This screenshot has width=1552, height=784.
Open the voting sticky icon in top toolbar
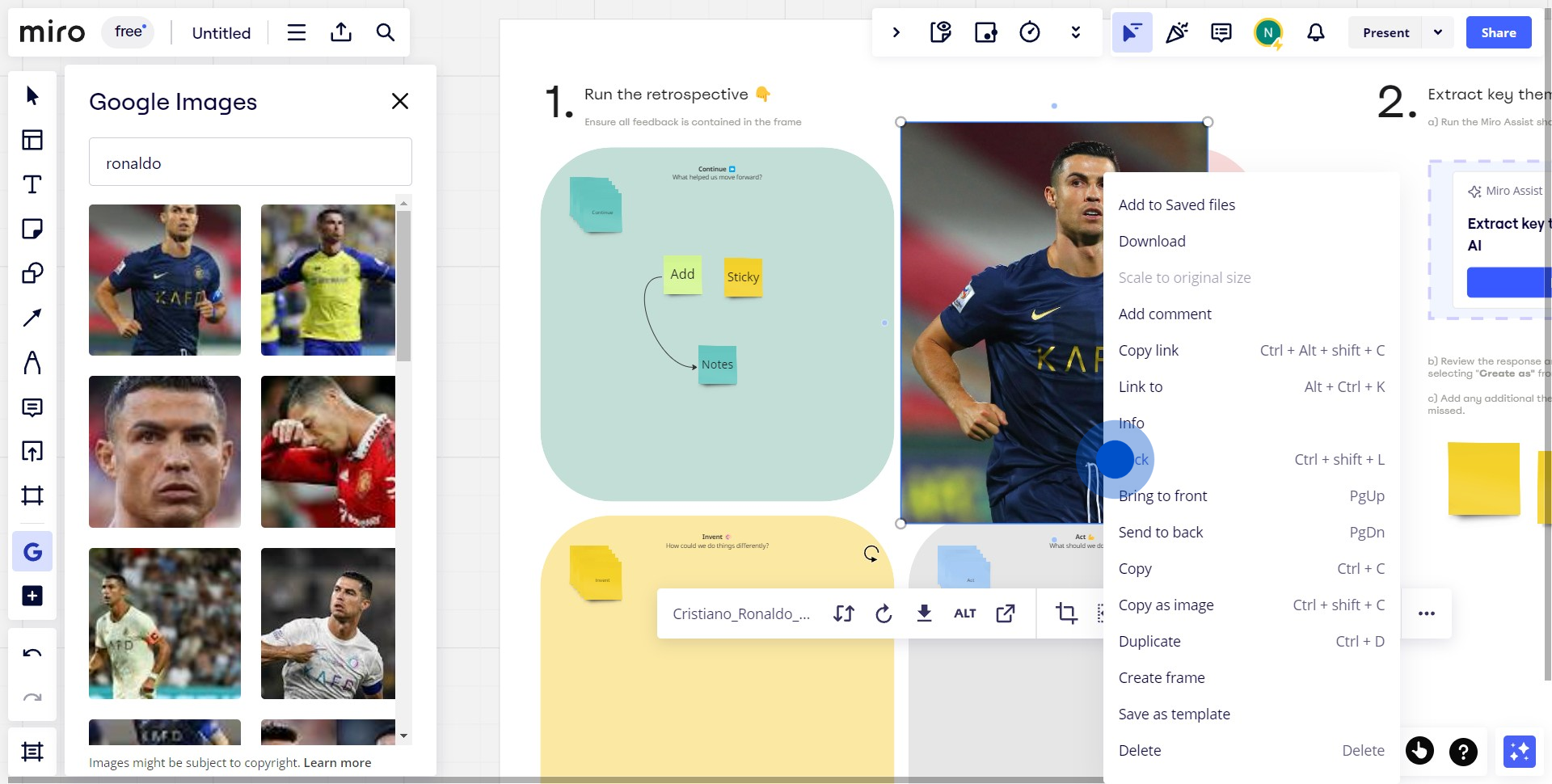tap(941, 32)
